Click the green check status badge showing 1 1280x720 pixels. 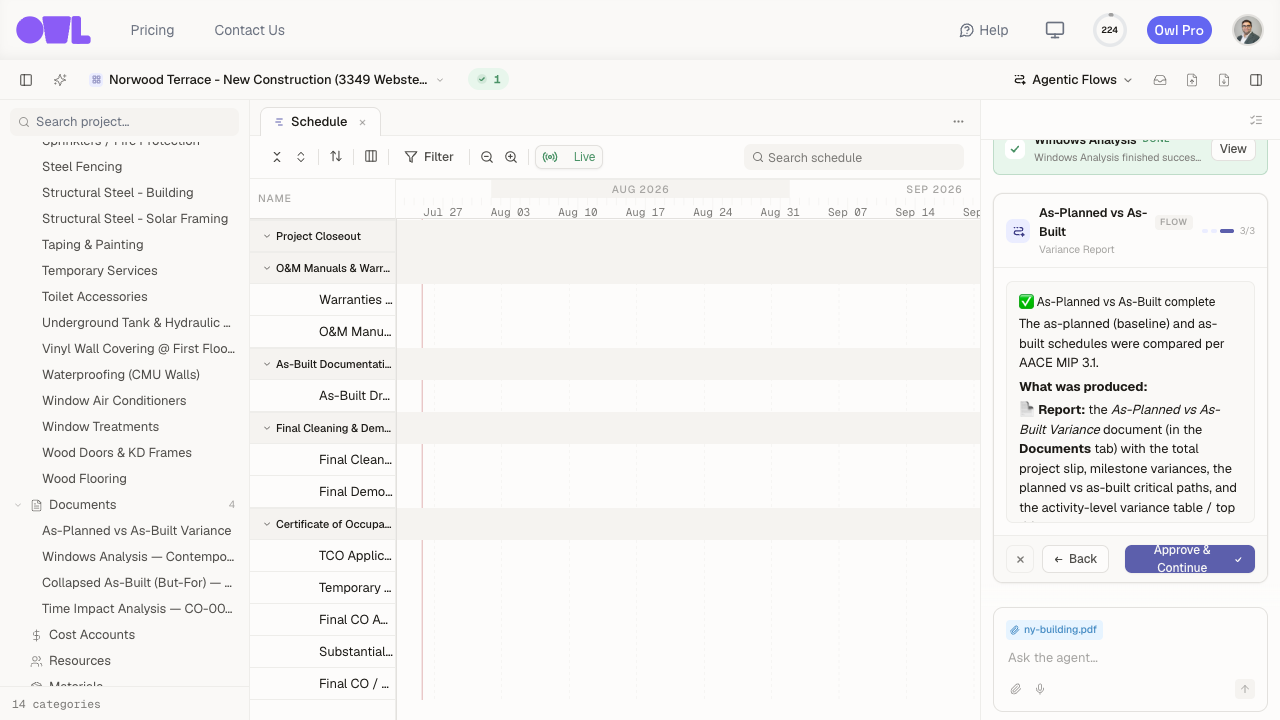click(489, 80)
